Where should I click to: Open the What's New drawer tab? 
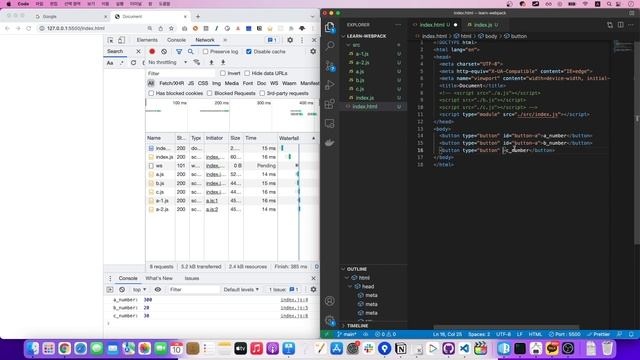click(x=159, y=278)
